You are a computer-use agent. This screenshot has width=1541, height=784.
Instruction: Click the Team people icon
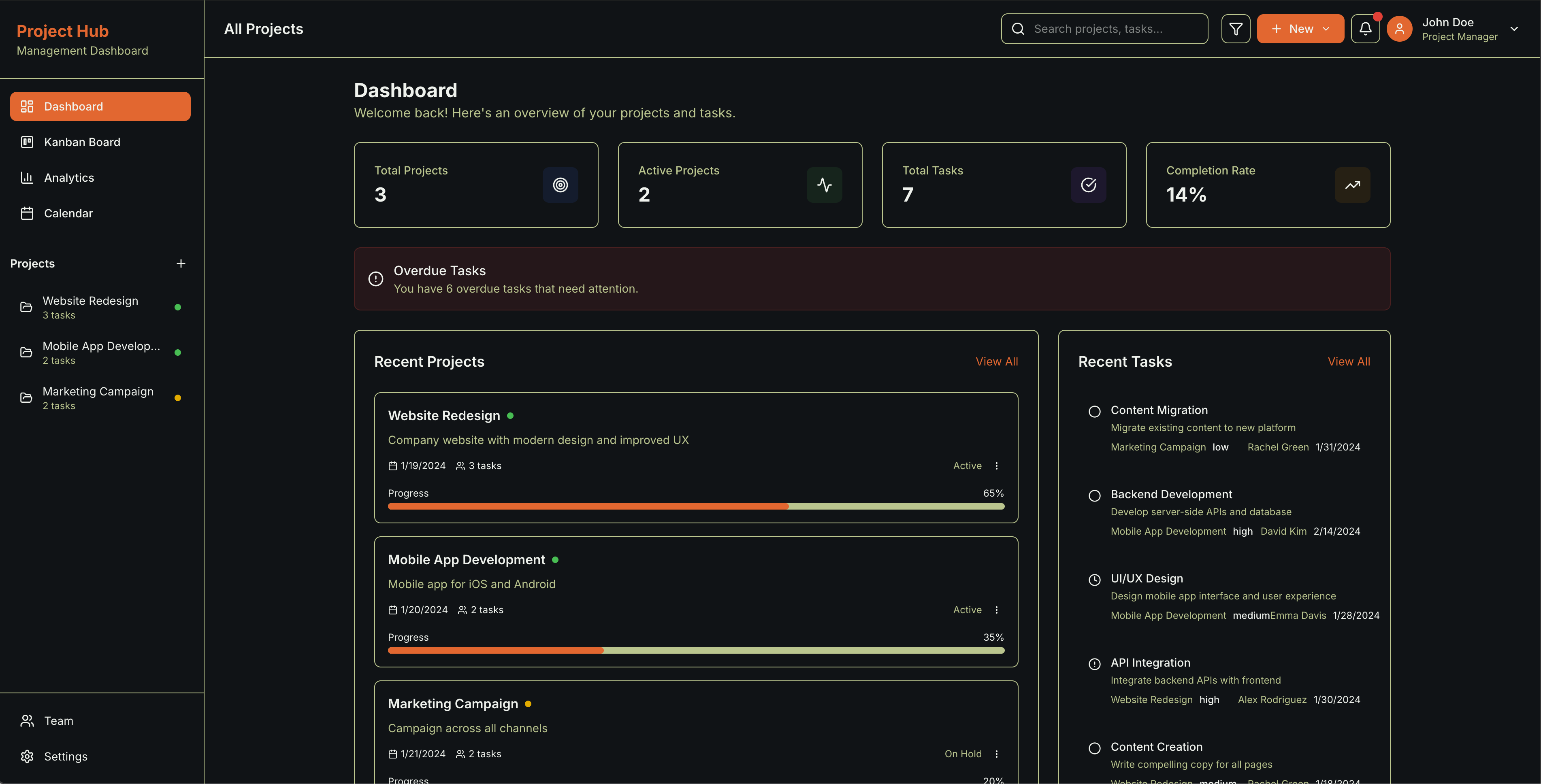tap(27, 720)
